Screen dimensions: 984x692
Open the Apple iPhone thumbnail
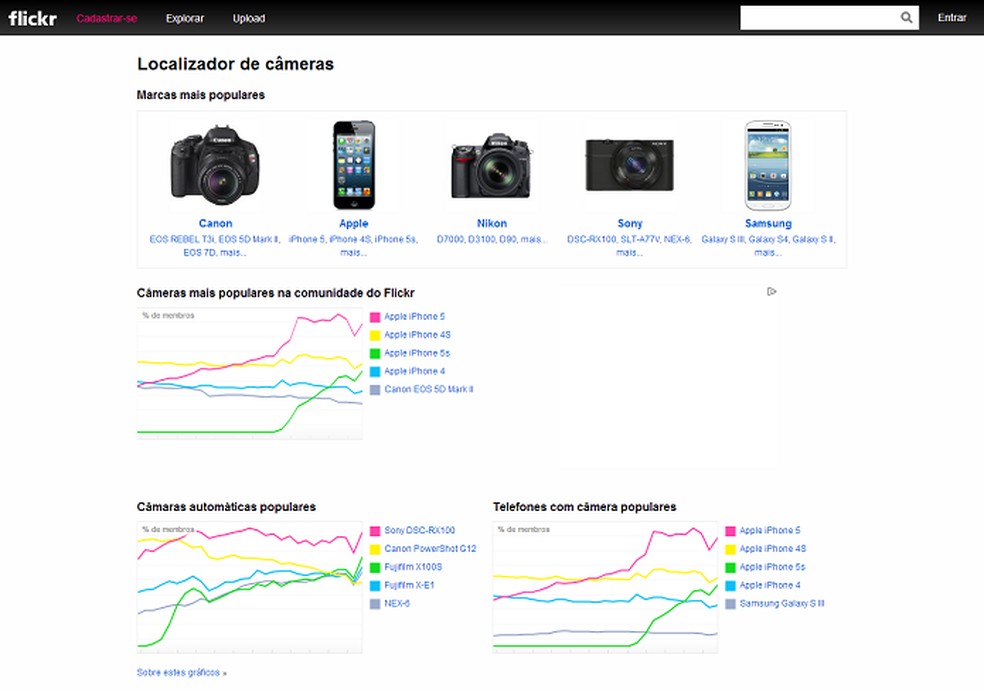pos(354,166)
